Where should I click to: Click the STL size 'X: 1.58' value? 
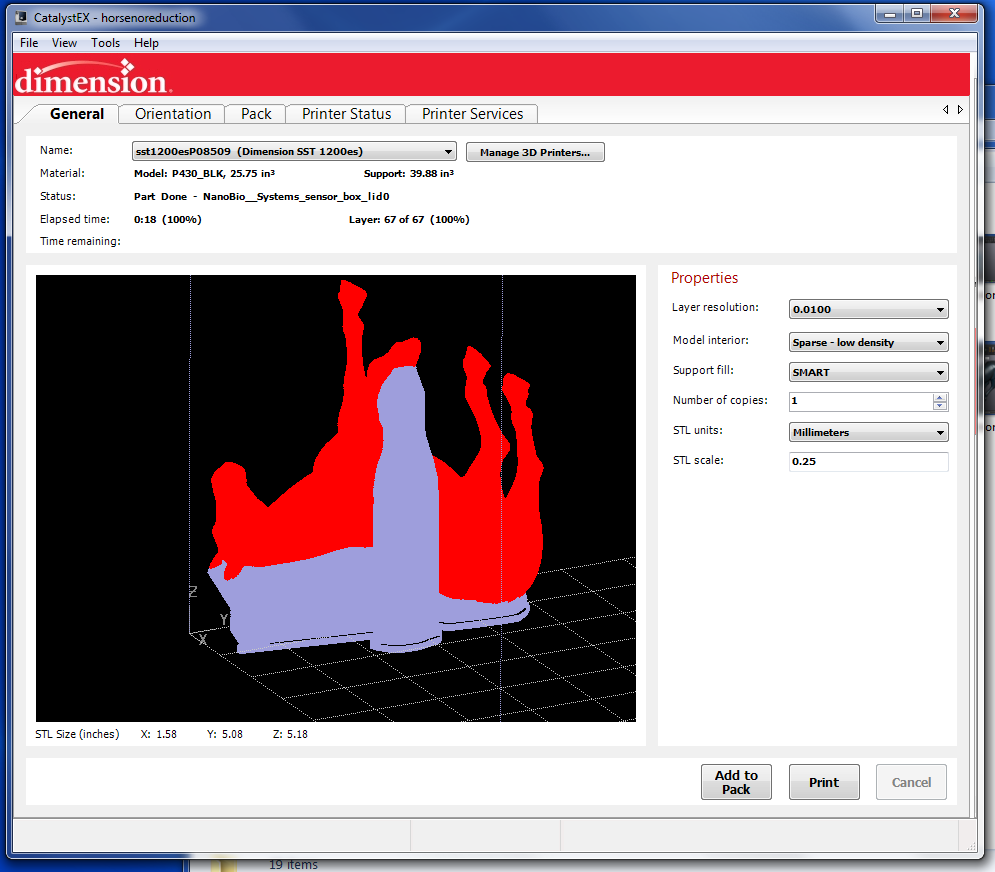159,734
